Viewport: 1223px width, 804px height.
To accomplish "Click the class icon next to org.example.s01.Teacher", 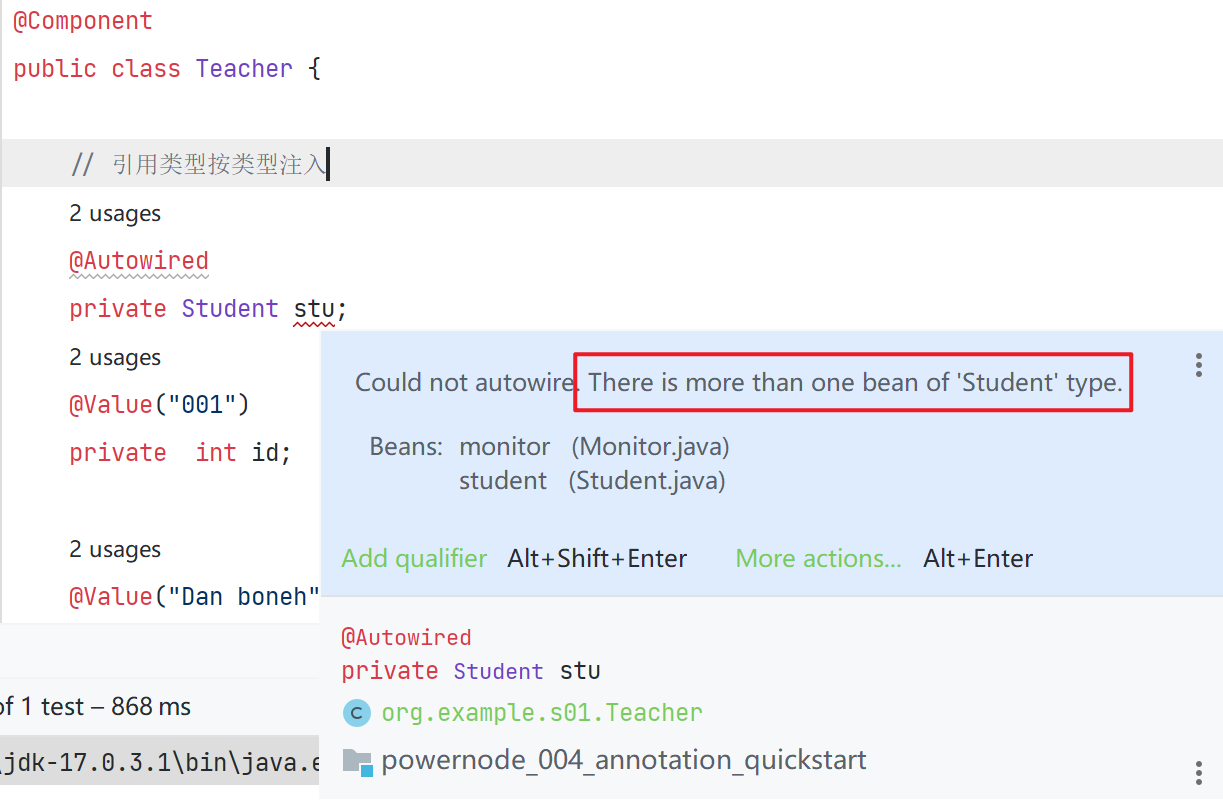I will [356, 713].
